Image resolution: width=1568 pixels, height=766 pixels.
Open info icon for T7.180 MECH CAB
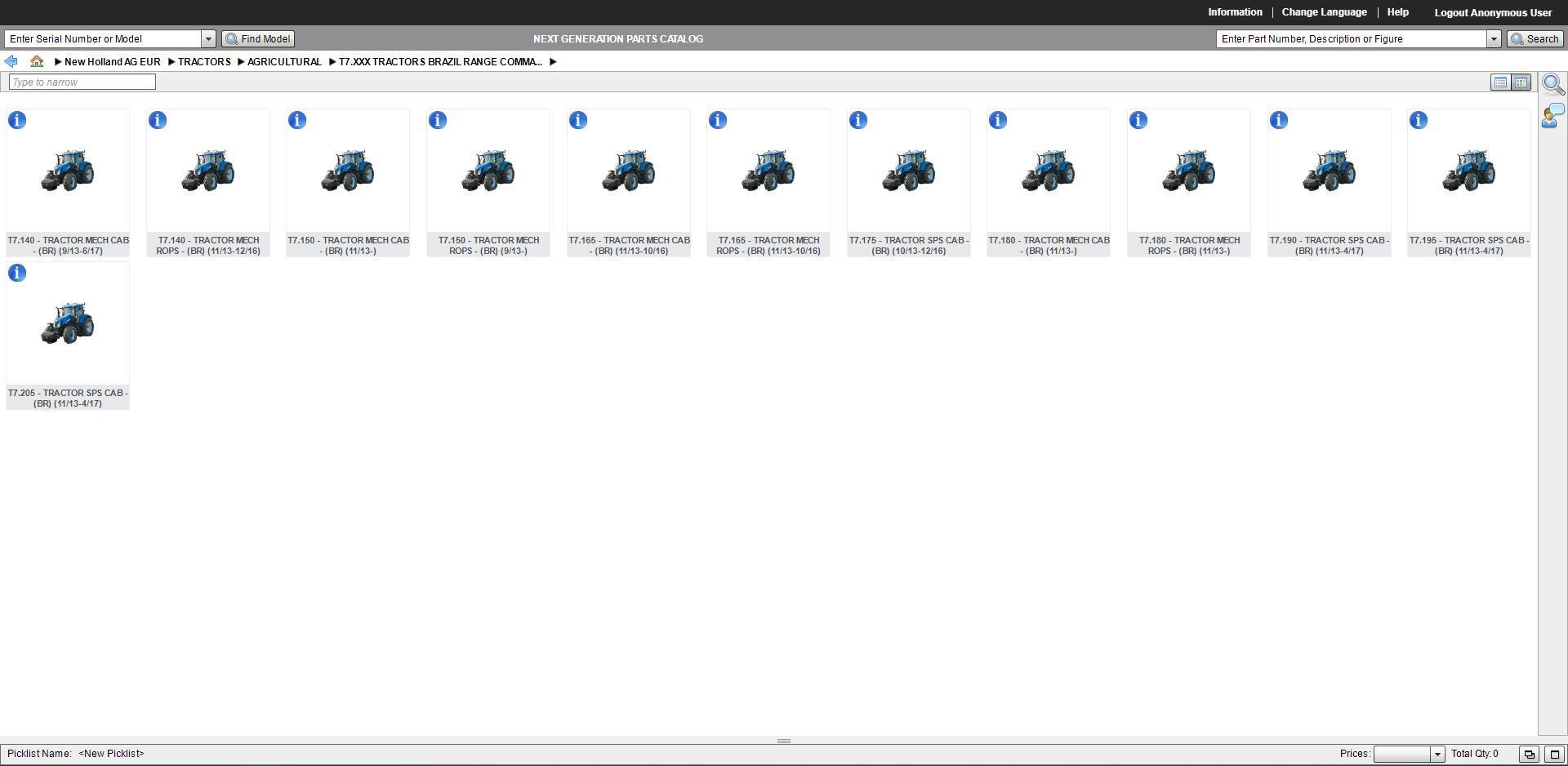point(998,121)
